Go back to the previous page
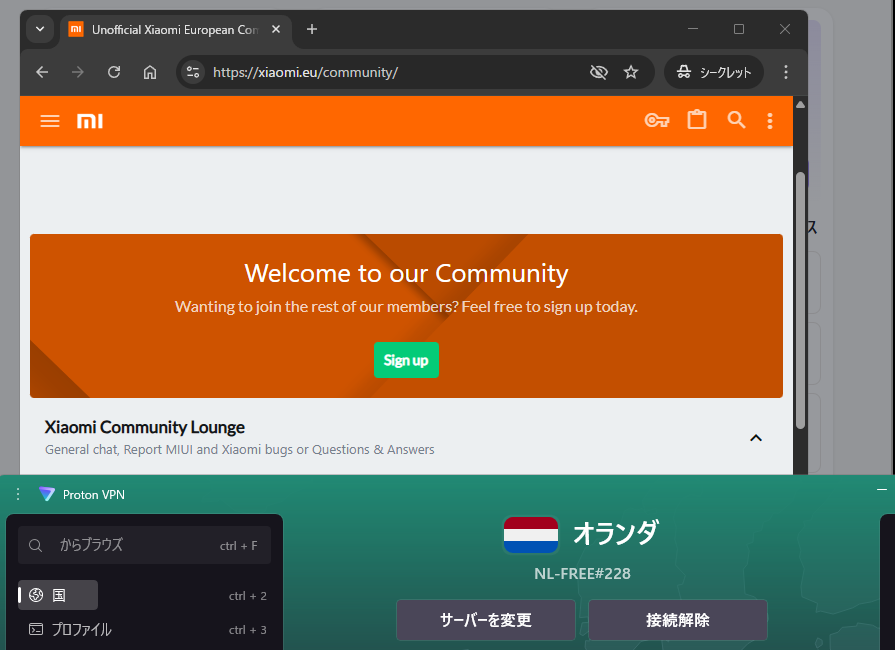Image resolution: width=895 pixels, height=650 pixels. pos(42,72)
